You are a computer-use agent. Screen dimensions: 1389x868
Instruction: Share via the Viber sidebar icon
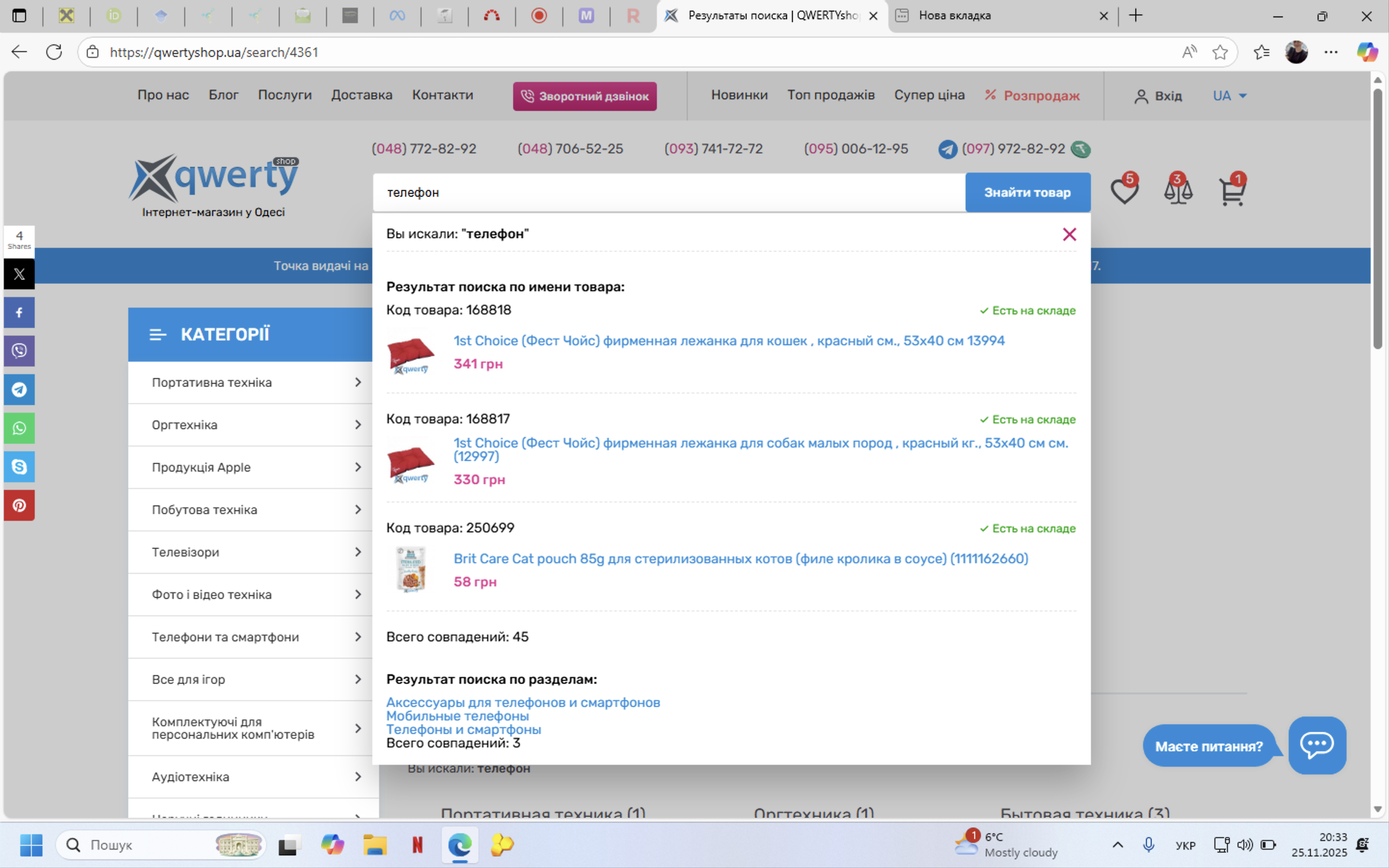coord(19,351)
